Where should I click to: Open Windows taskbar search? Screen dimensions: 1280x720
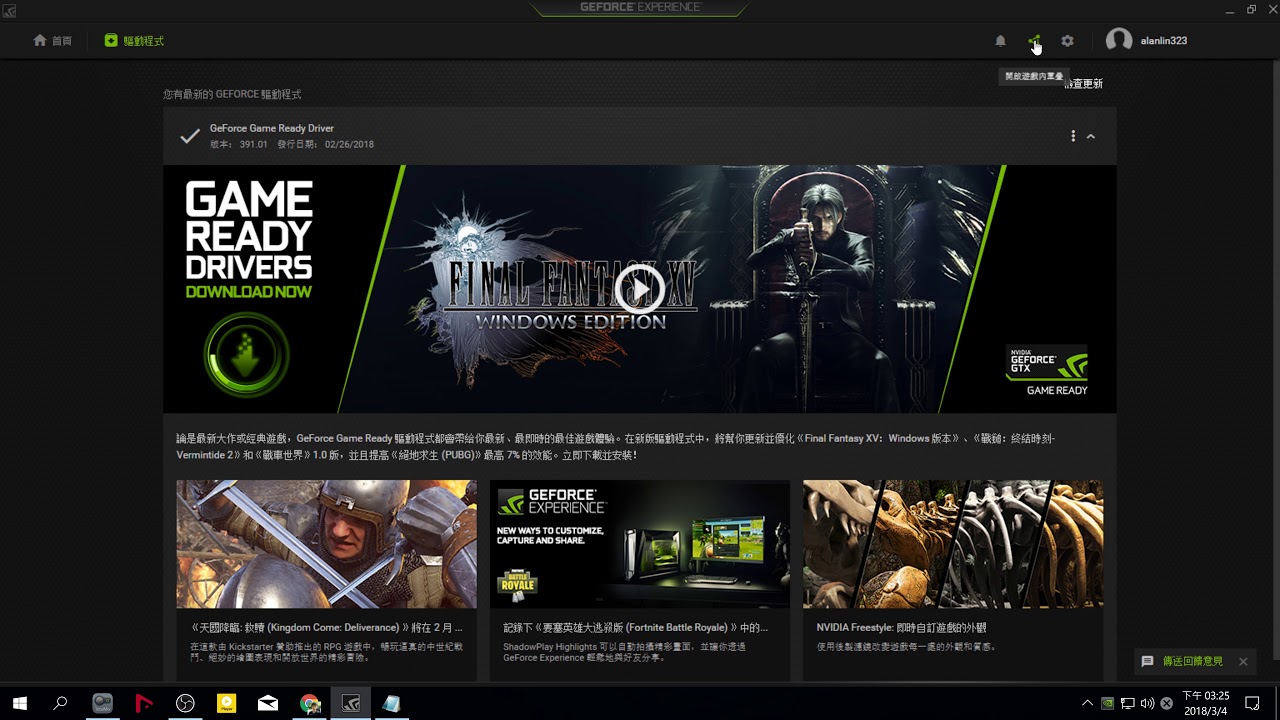[60, 703]
